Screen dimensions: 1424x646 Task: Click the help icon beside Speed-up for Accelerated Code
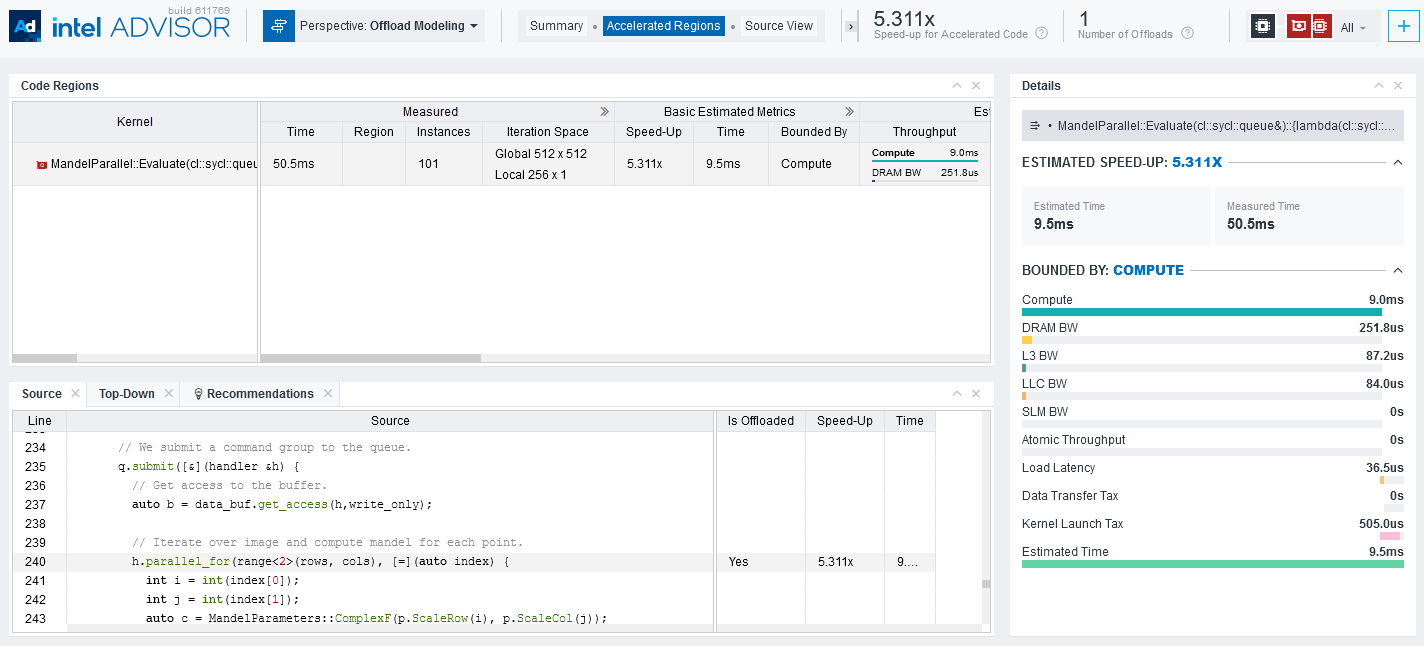tap(1041, 34)
